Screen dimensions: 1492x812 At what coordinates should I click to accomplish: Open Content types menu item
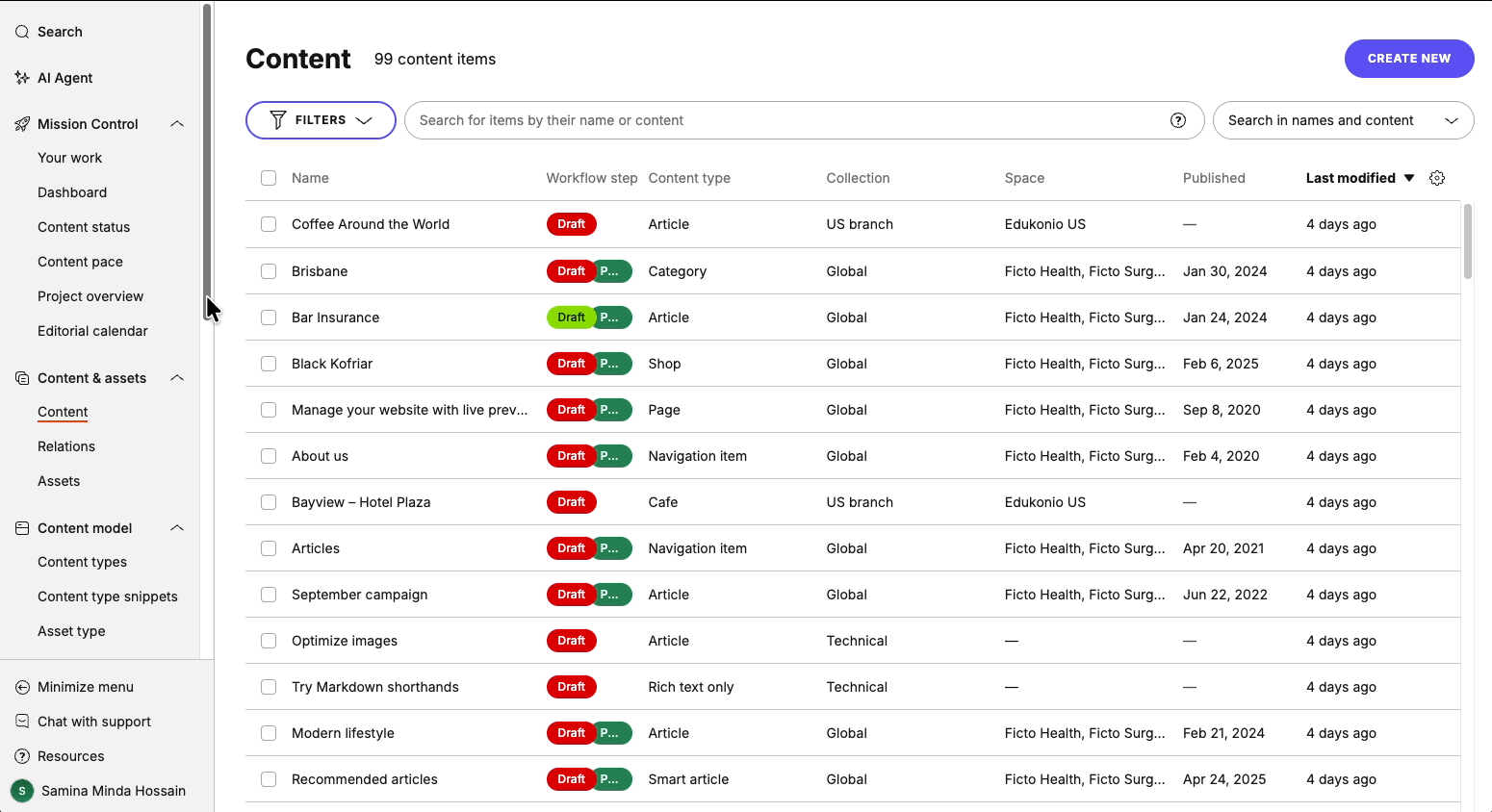click(x=82, y=562)
